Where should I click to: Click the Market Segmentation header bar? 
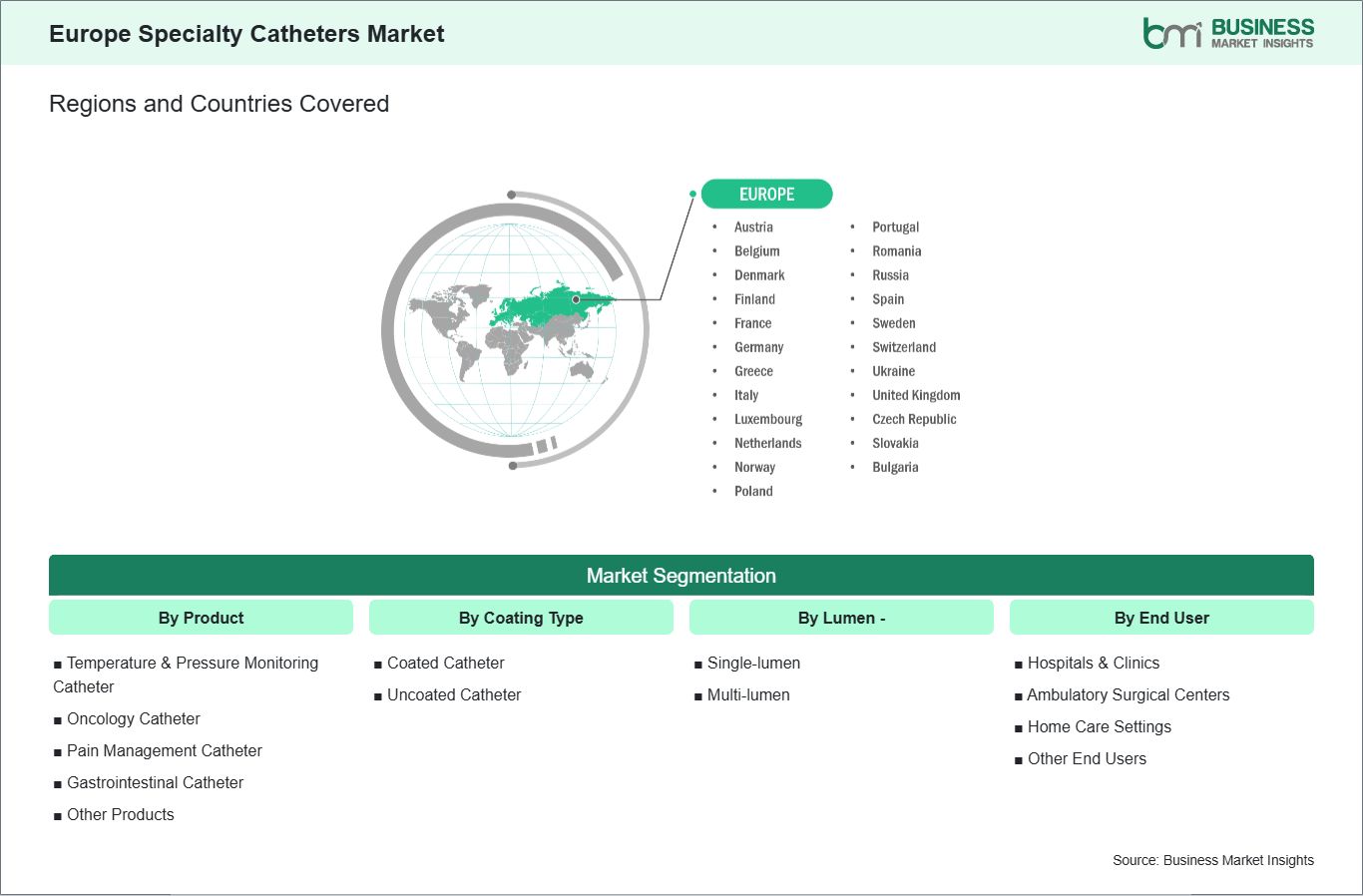pyautogui.click(x=681, y=576)
